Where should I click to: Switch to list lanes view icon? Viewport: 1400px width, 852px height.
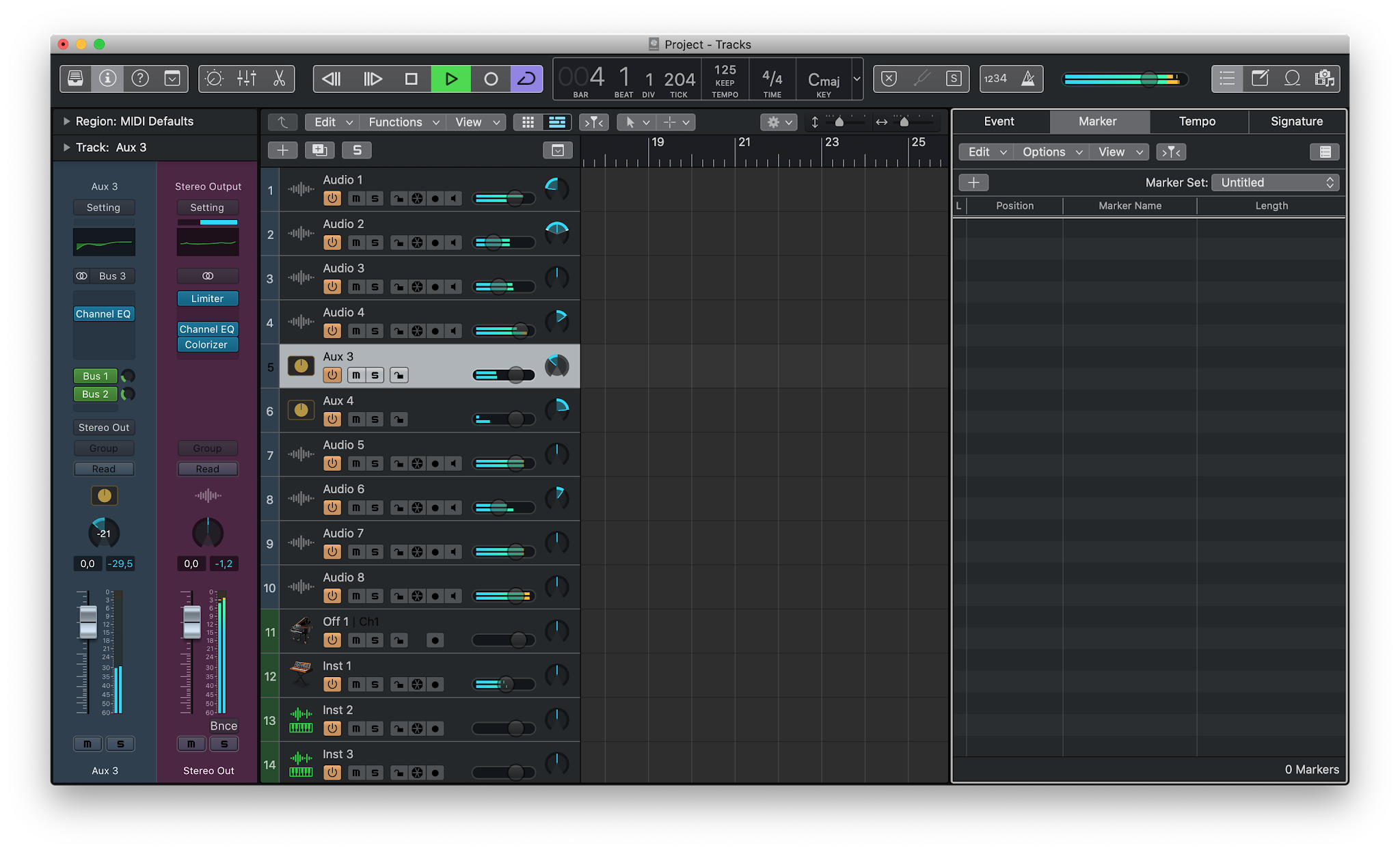click(557, 122)
